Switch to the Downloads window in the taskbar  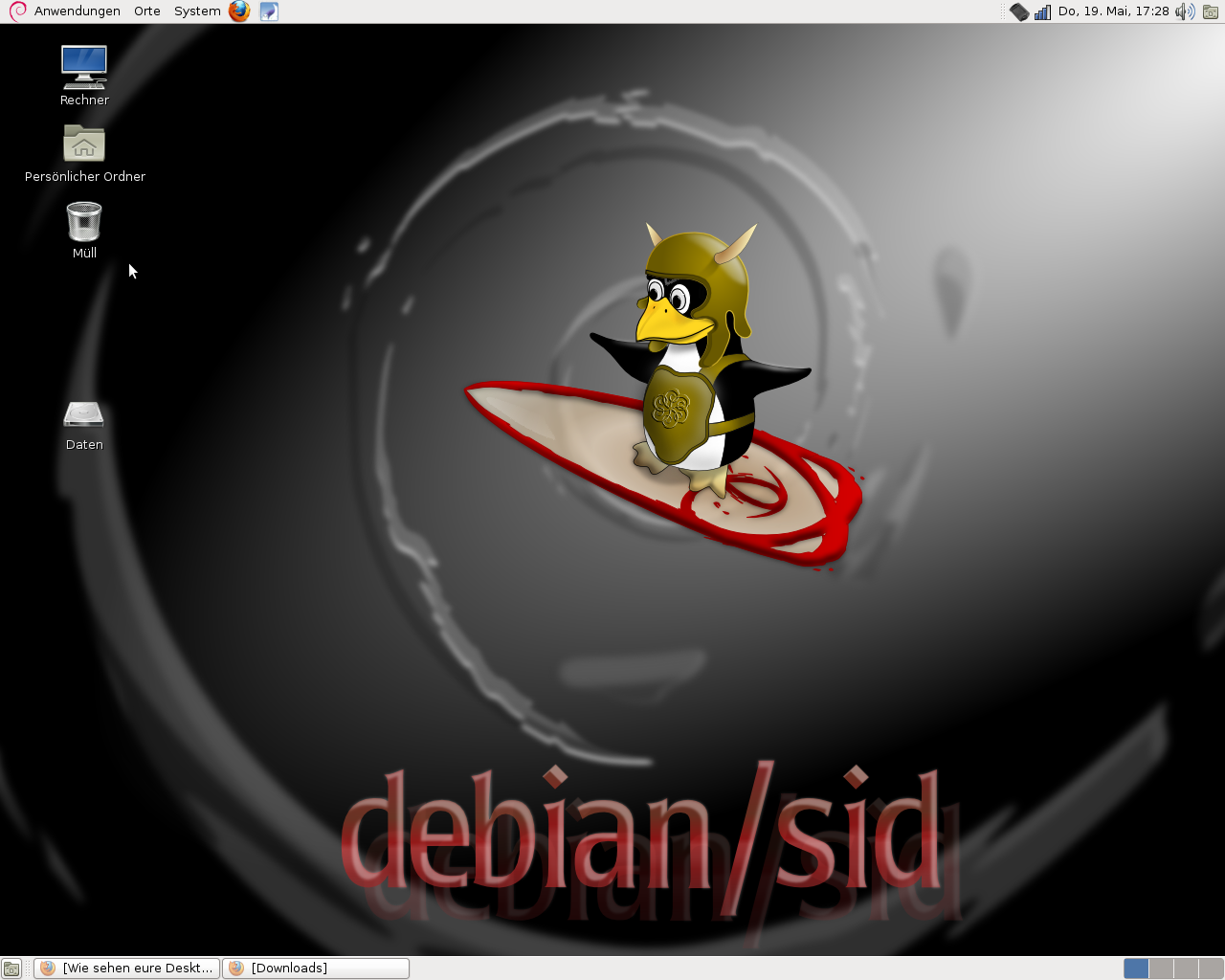[x=316, y=969]
